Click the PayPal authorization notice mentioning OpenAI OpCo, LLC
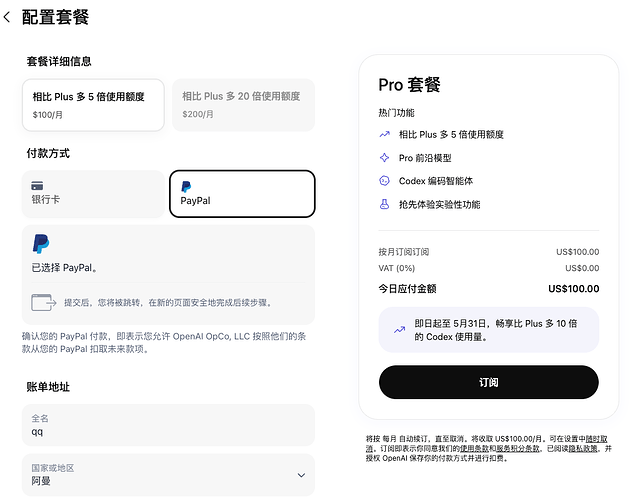Image resolution: width=641 pixels, height=500 pixels. (x=164, y=343)
